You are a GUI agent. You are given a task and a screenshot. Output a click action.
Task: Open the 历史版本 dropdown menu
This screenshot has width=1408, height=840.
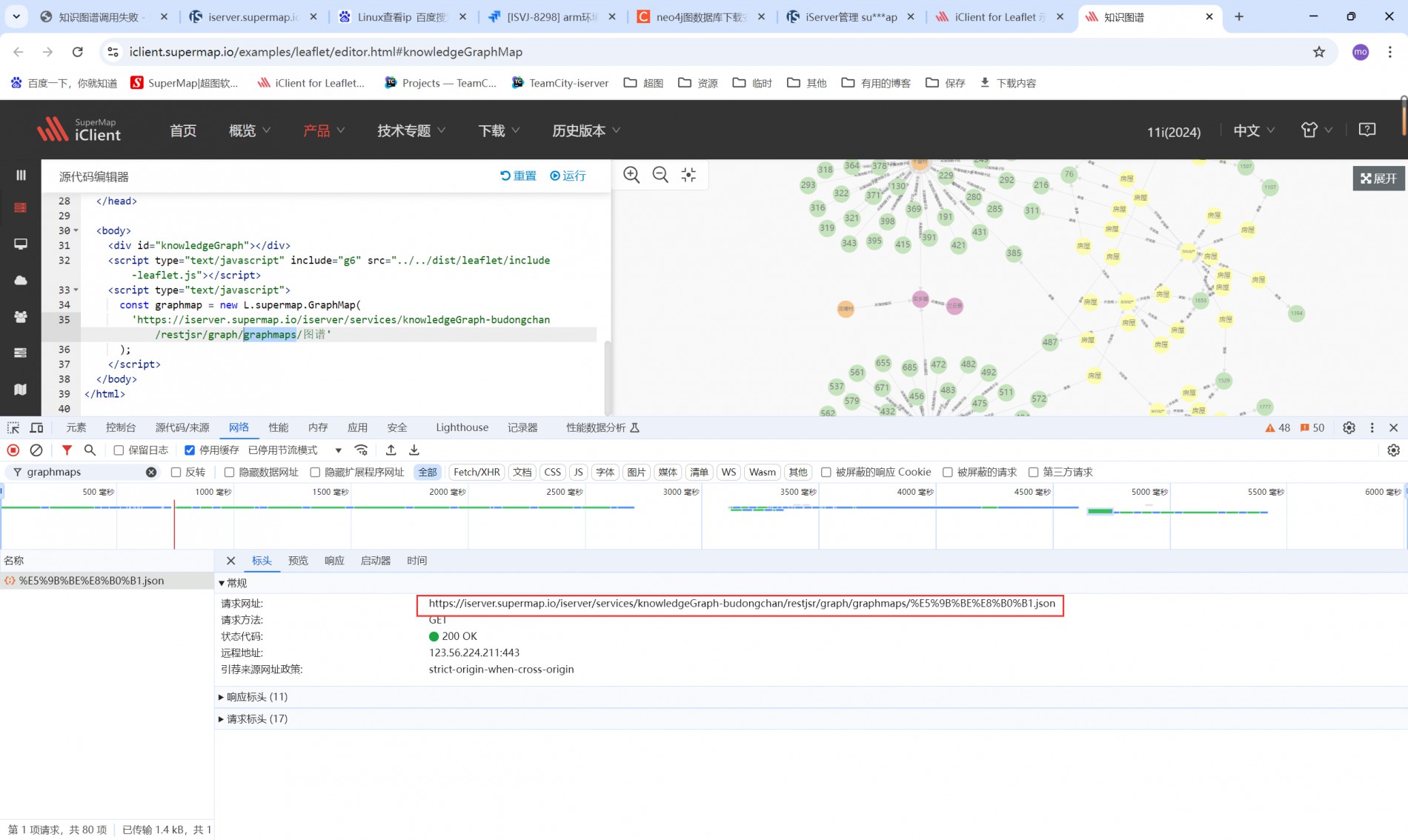[586, 130]
